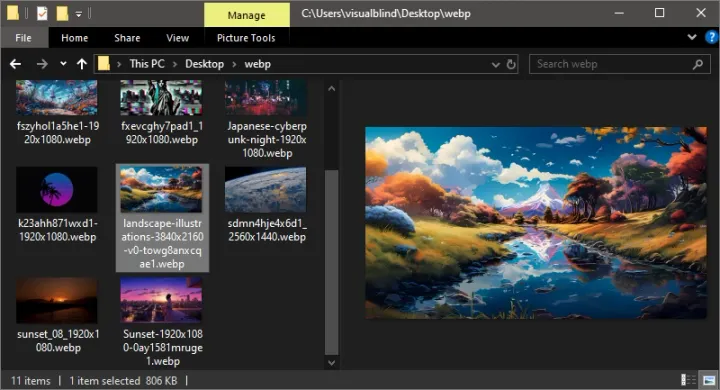Click the Properties quick access icon
720x390 pixels.
42,13
